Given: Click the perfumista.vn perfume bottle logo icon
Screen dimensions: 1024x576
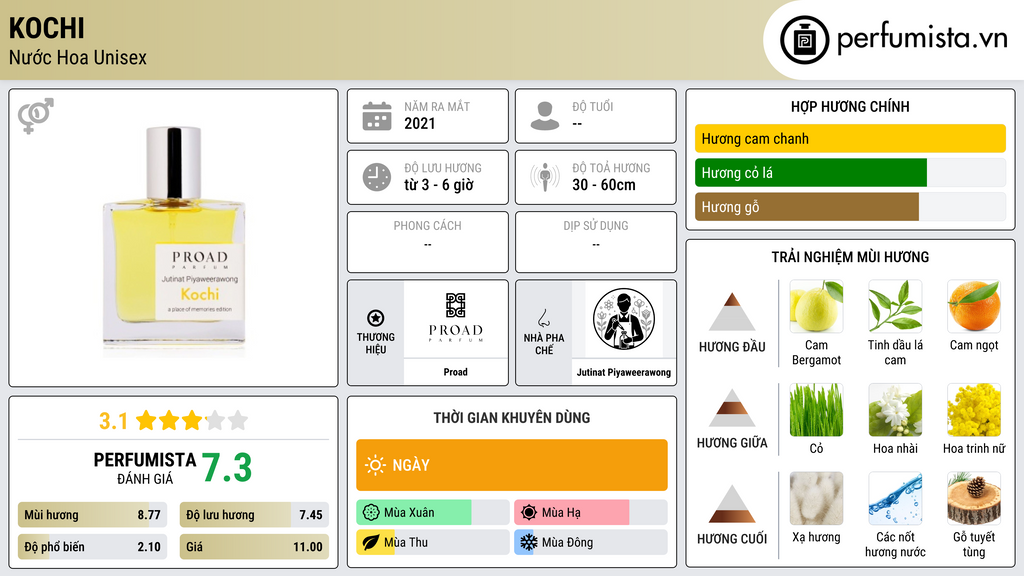Looking at the screenshot, I should click(x=804, y=40).
